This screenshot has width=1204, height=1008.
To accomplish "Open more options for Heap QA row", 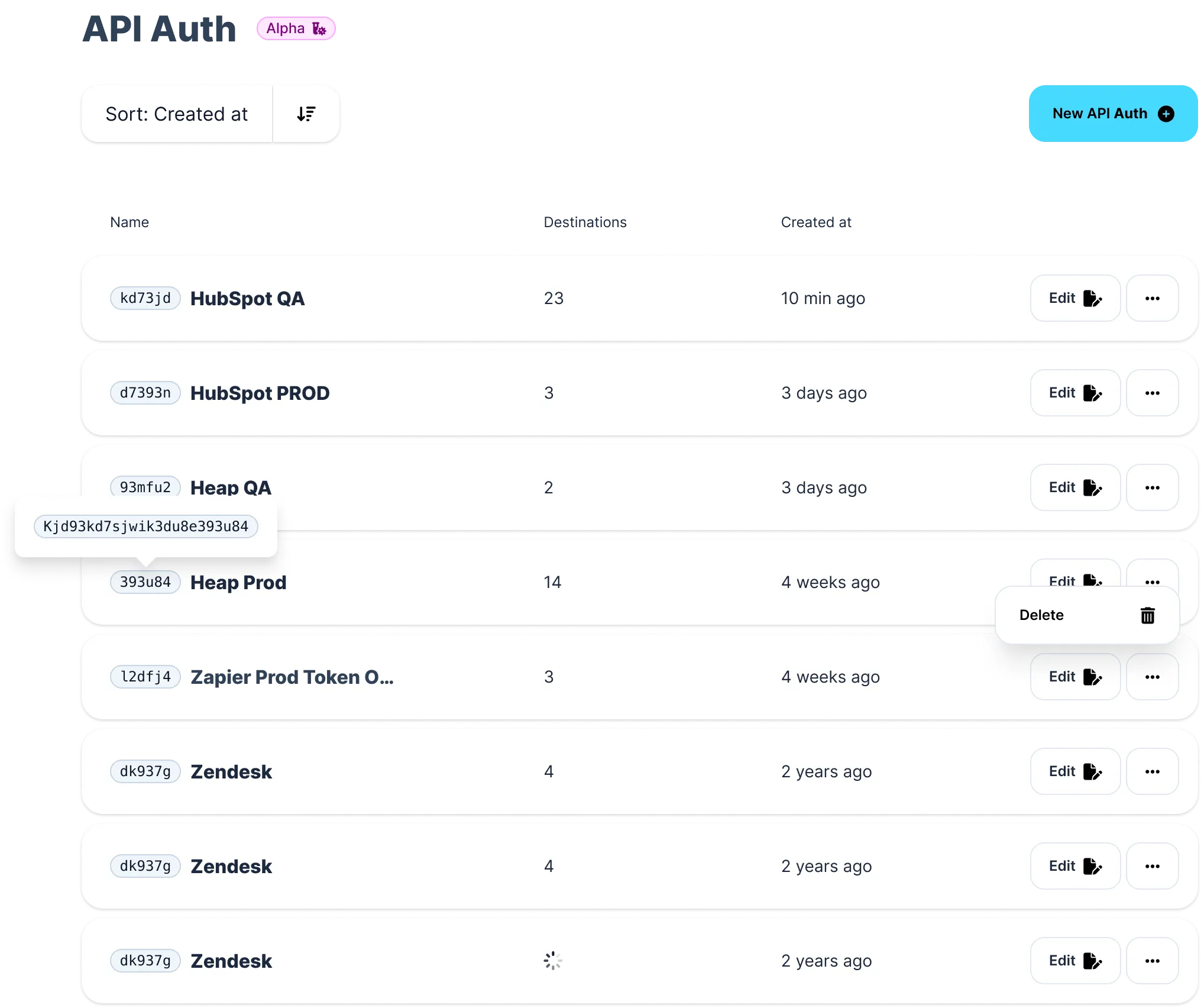I will (x=1152, y=487).
